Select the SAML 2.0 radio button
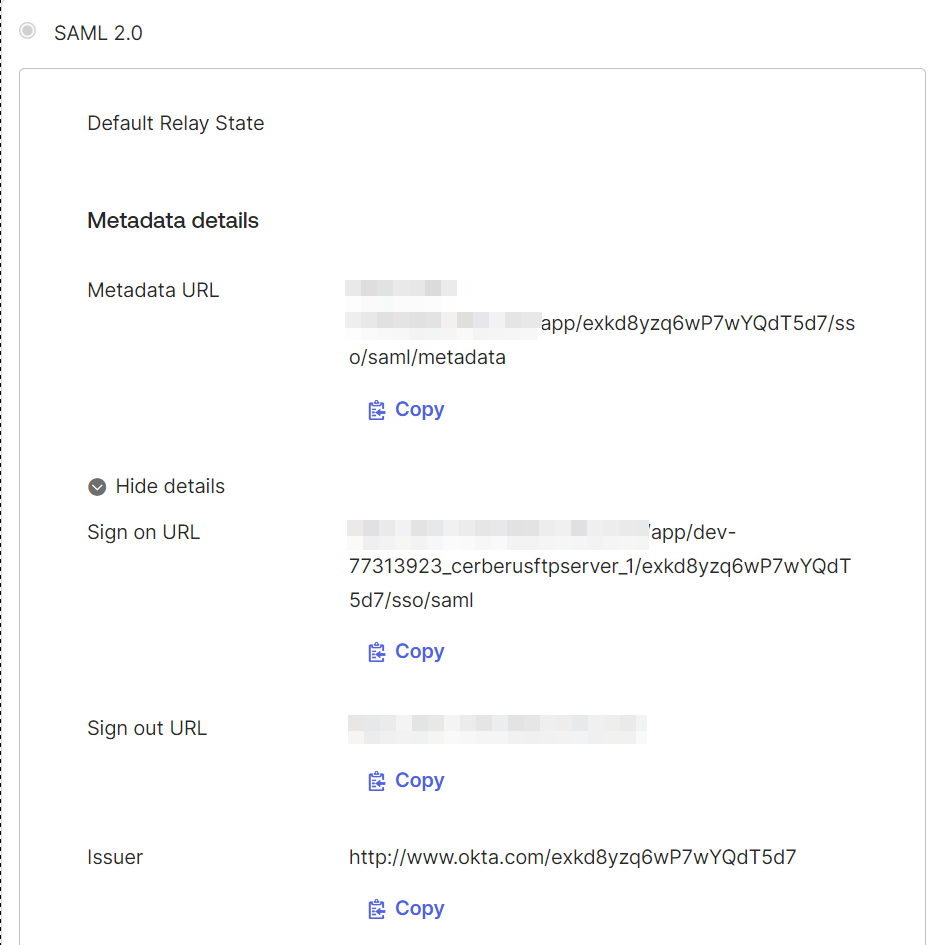The image size is (933, 945). tap(27, 30)
